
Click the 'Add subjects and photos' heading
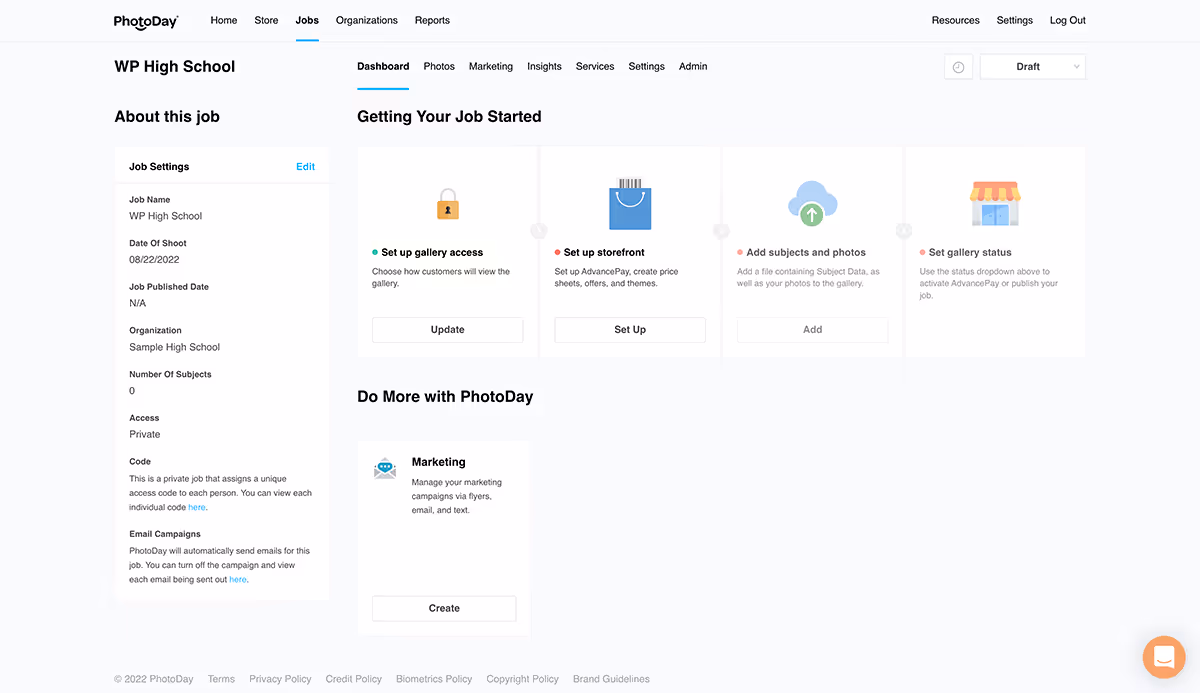[x=806, y=253]
